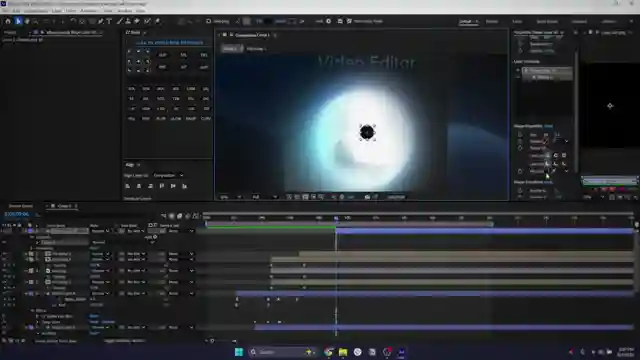Select the Rotation tool
640x360 pixels.
73,21
